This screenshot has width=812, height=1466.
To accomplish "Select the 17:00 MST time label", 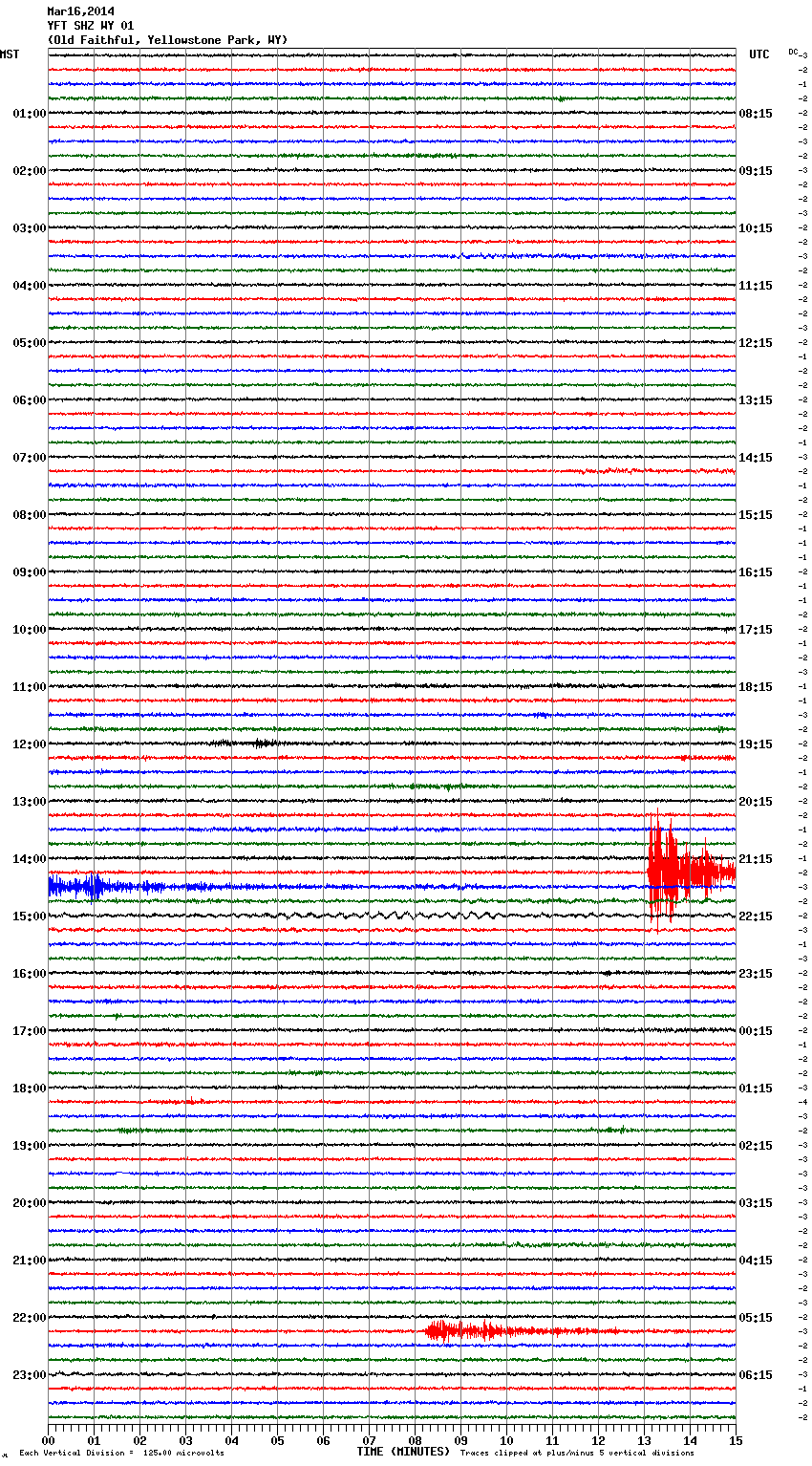I will (x=29, y=1031).
